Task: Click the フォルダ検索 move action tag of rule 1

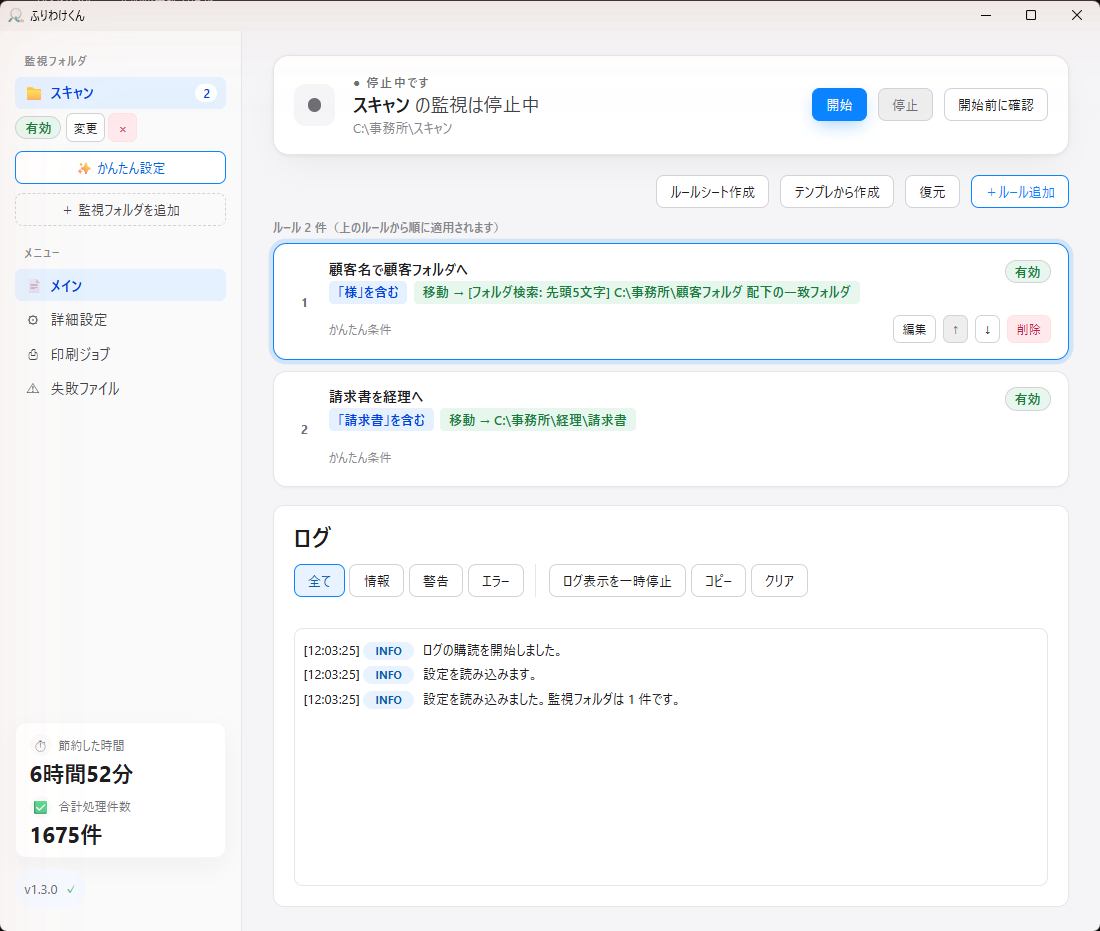Action: click(636, 293)
